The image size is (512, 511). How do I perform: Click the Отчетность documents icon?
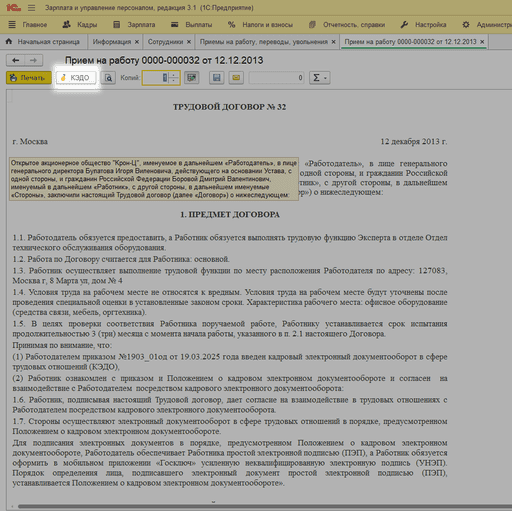click(312, 24)
